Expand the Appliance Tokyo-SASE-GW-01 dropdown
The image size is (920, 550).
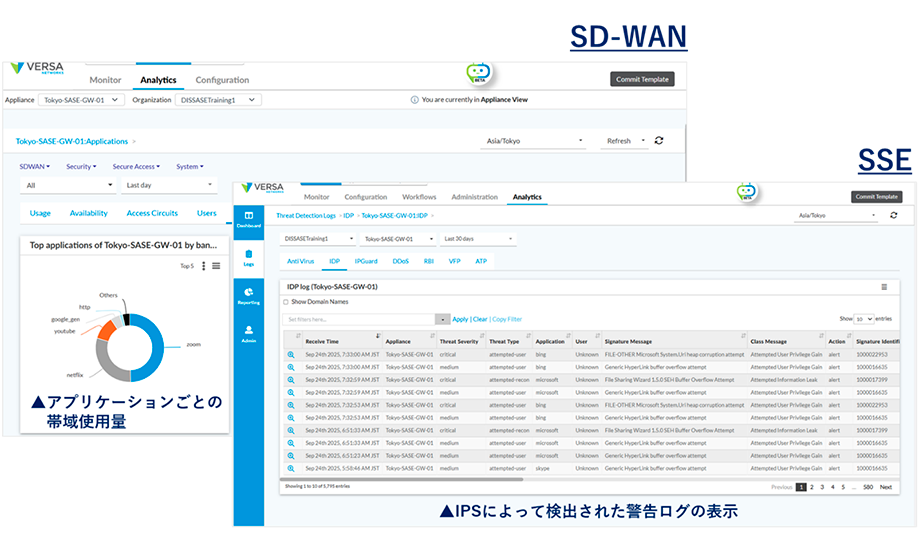[81, 100]
